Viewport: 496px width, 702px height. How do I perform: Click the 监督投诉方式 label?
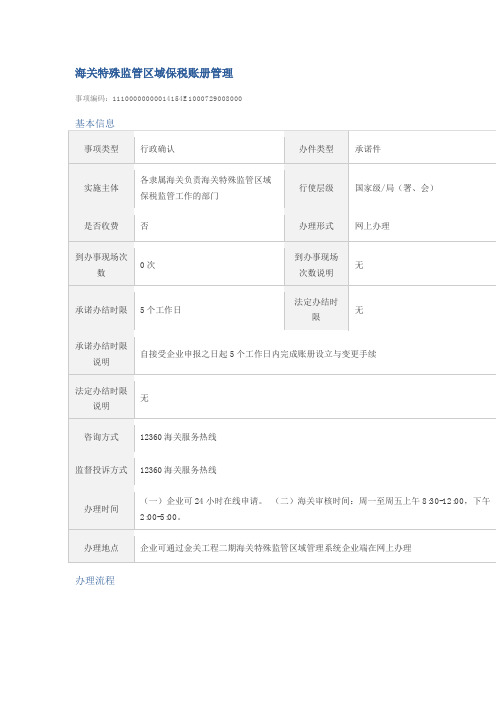coord(101,470)
